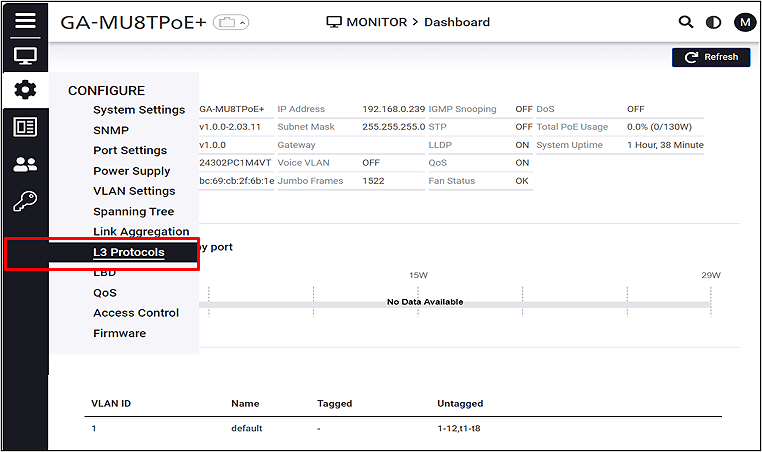Click the search magnifier icon

[x=686, y=22]
